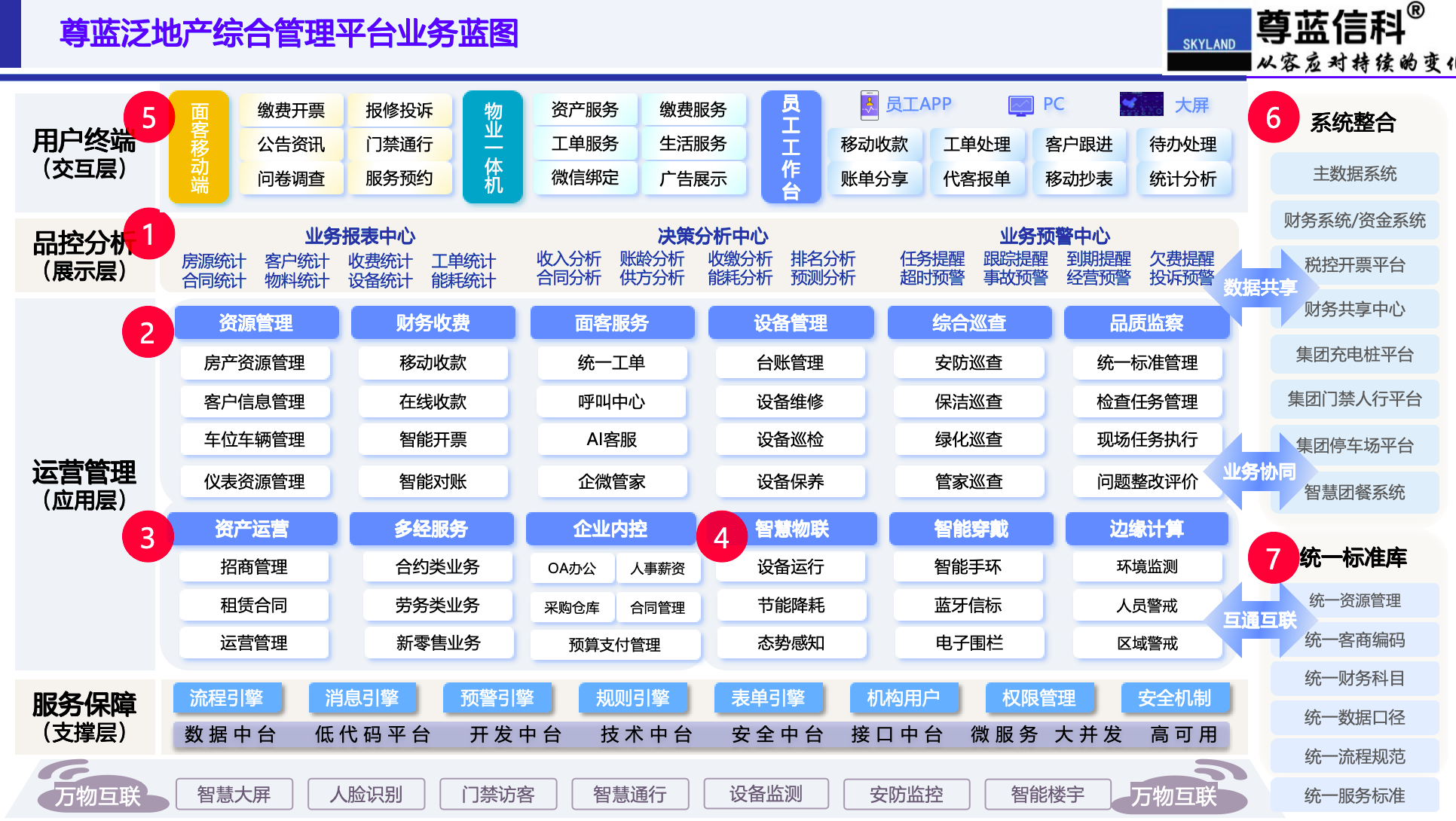Click the 统一财务科目 item

pyautogui.click(x=1354, y=678)
